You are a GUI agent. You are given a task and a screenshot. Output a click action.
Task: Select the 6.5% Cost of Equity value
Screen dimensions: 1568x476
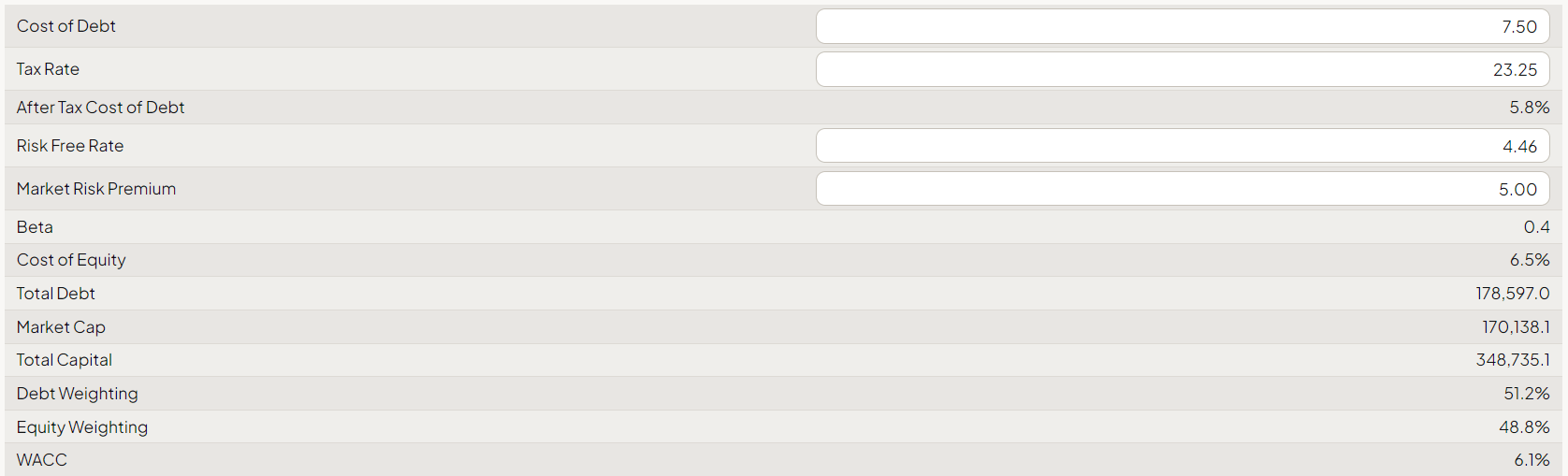[x=1530, y=260]
